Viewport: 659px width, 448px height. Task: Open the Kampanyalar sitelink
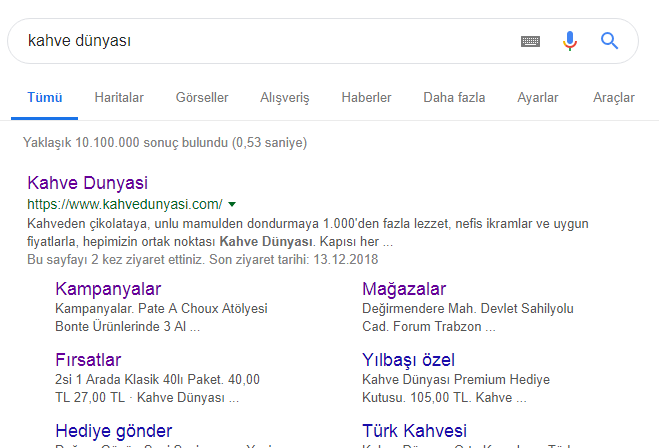click(108, 289)
